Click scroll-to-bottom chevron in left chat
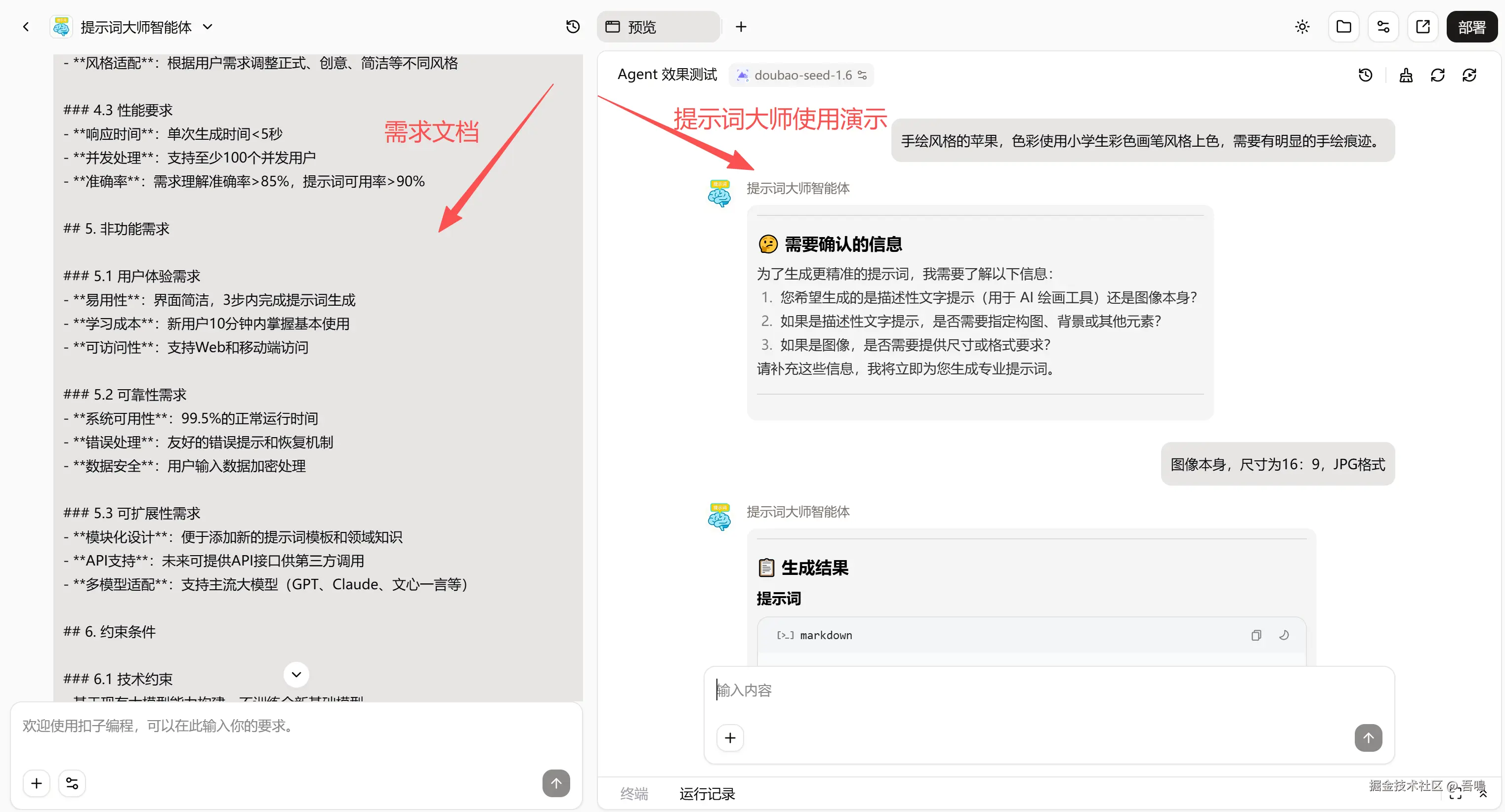Screen dimensions: 1505x812 coord(296,675)
